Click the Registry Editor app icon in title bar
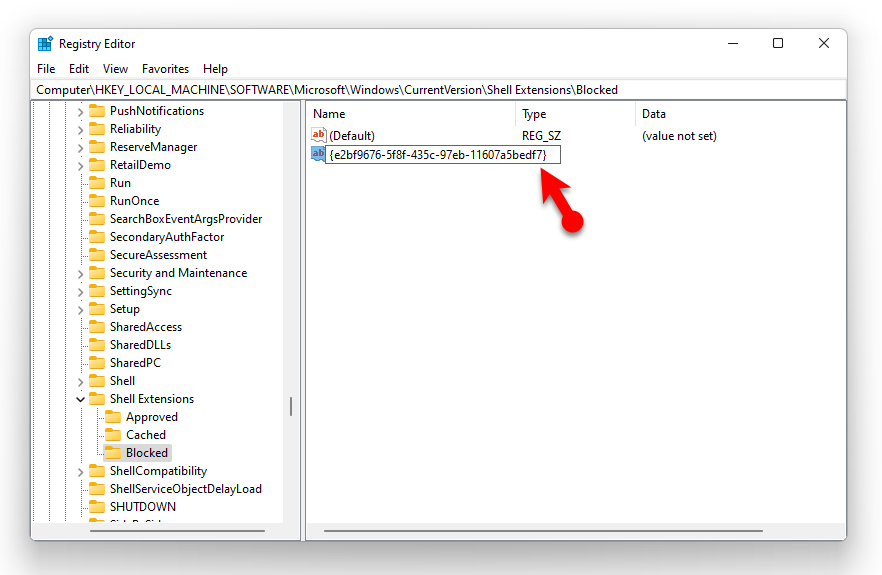The width and height of the screenshot is (882, 575). point(45,44)
